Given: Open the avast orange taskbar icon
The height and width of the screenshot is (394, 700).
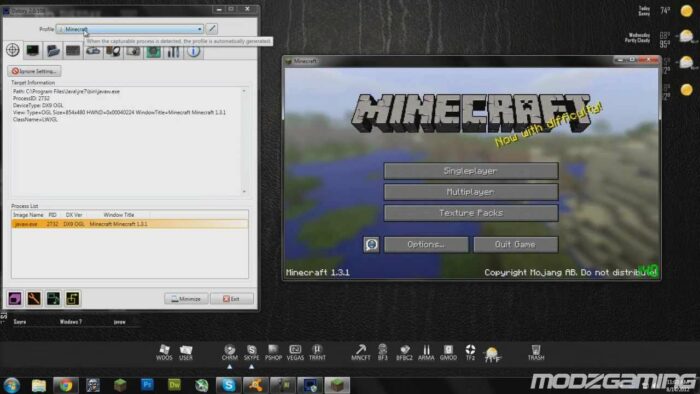Looking at the screenshot, I should tap(256, 385).
